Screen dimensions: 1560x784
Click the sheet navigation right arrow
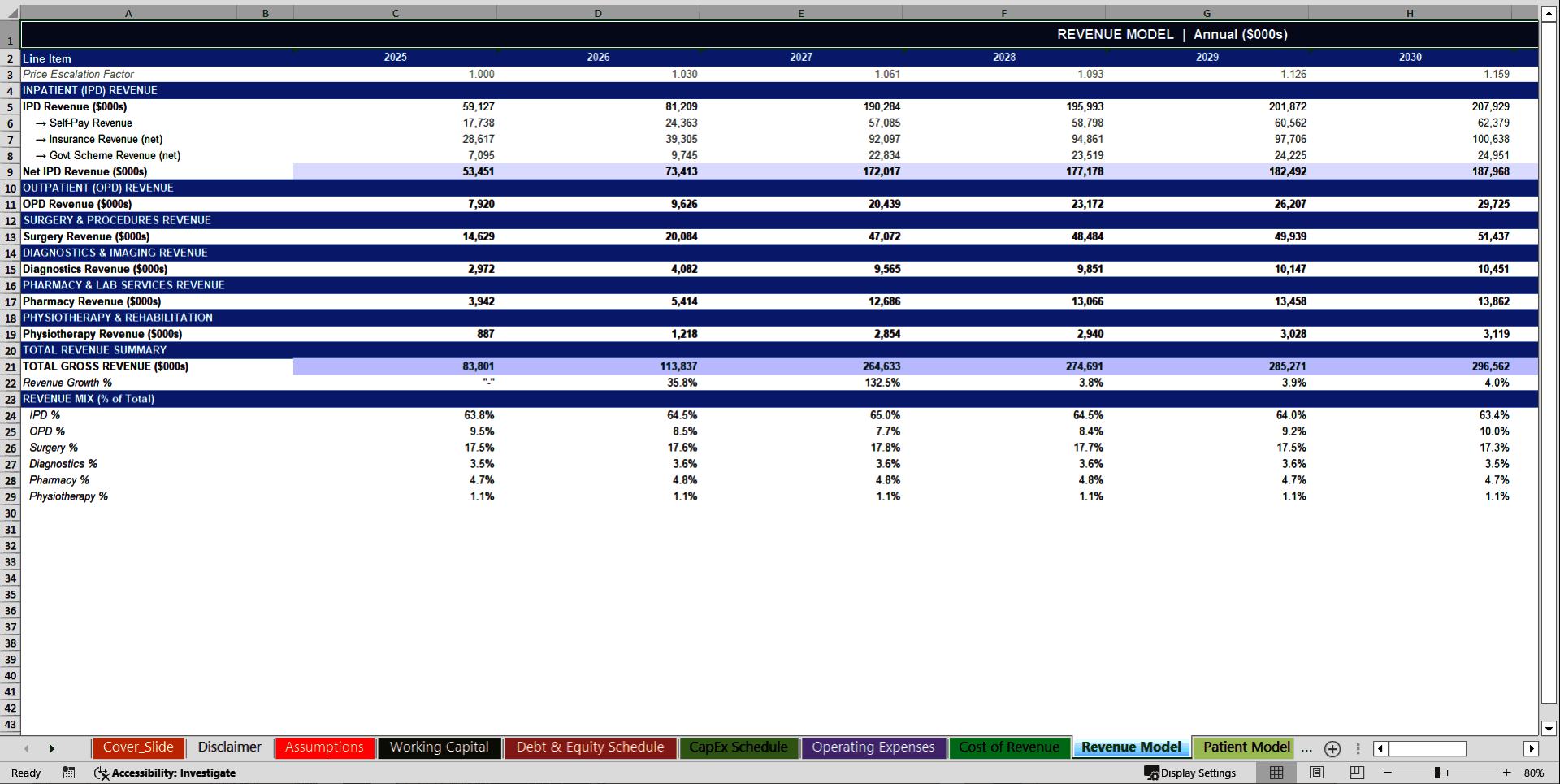52,747
